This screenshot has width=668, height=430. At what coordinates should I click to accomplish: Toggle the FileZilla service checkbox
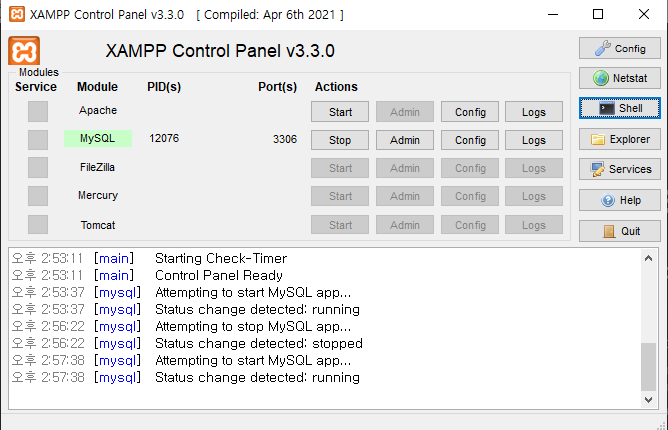pyautogui.click(x=38, y=167)
